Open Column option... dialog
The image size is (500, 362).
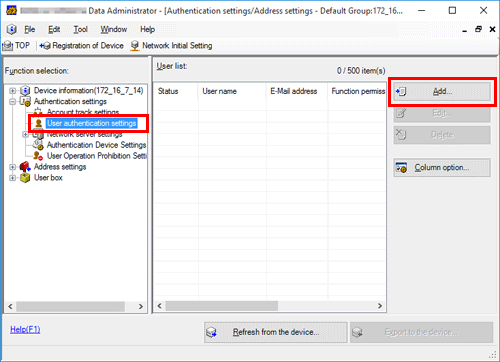[442, 167]
